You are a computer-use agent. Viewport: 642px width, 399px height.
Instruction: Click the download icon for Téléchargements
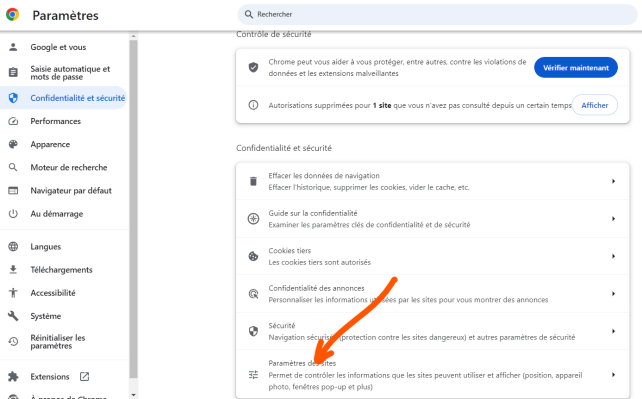point(13,269)
